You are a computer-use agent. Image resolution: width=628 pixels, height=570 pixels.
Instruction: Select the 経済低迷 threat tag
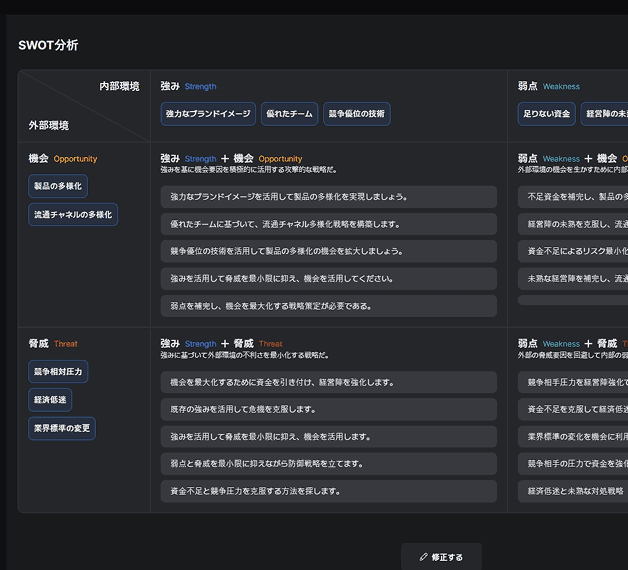point(50,400)
